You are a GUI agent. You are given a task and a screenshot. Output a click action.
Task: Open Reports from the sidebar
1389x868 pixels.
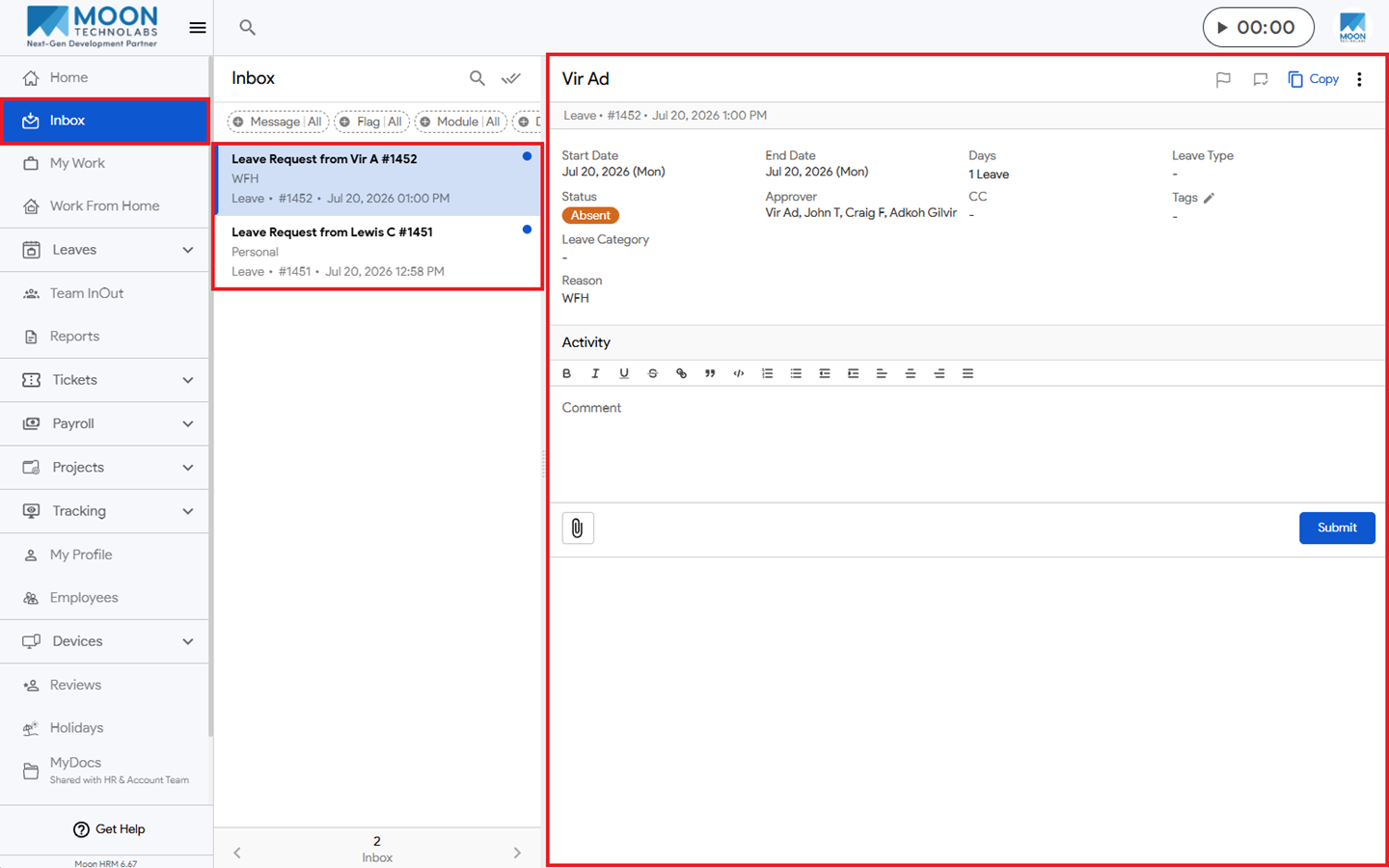click(x=104, y=336)
